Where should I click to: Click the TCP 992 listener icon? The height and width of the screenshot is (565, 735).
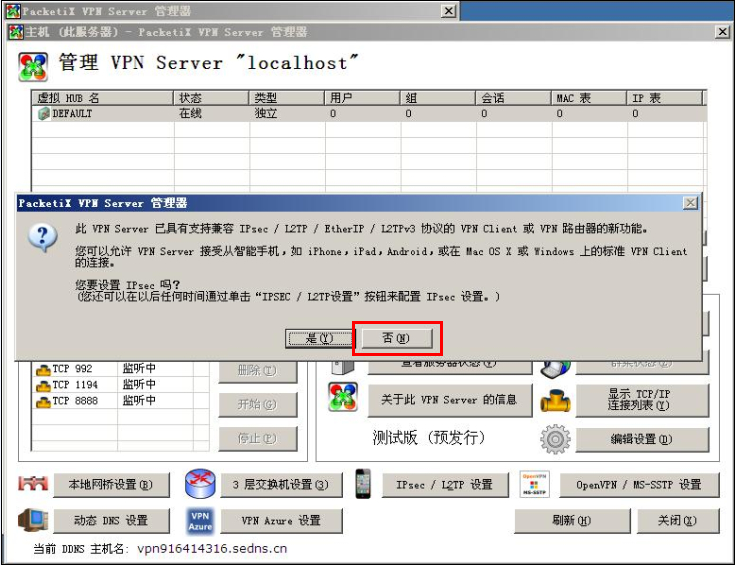click(x=43, y=370)
